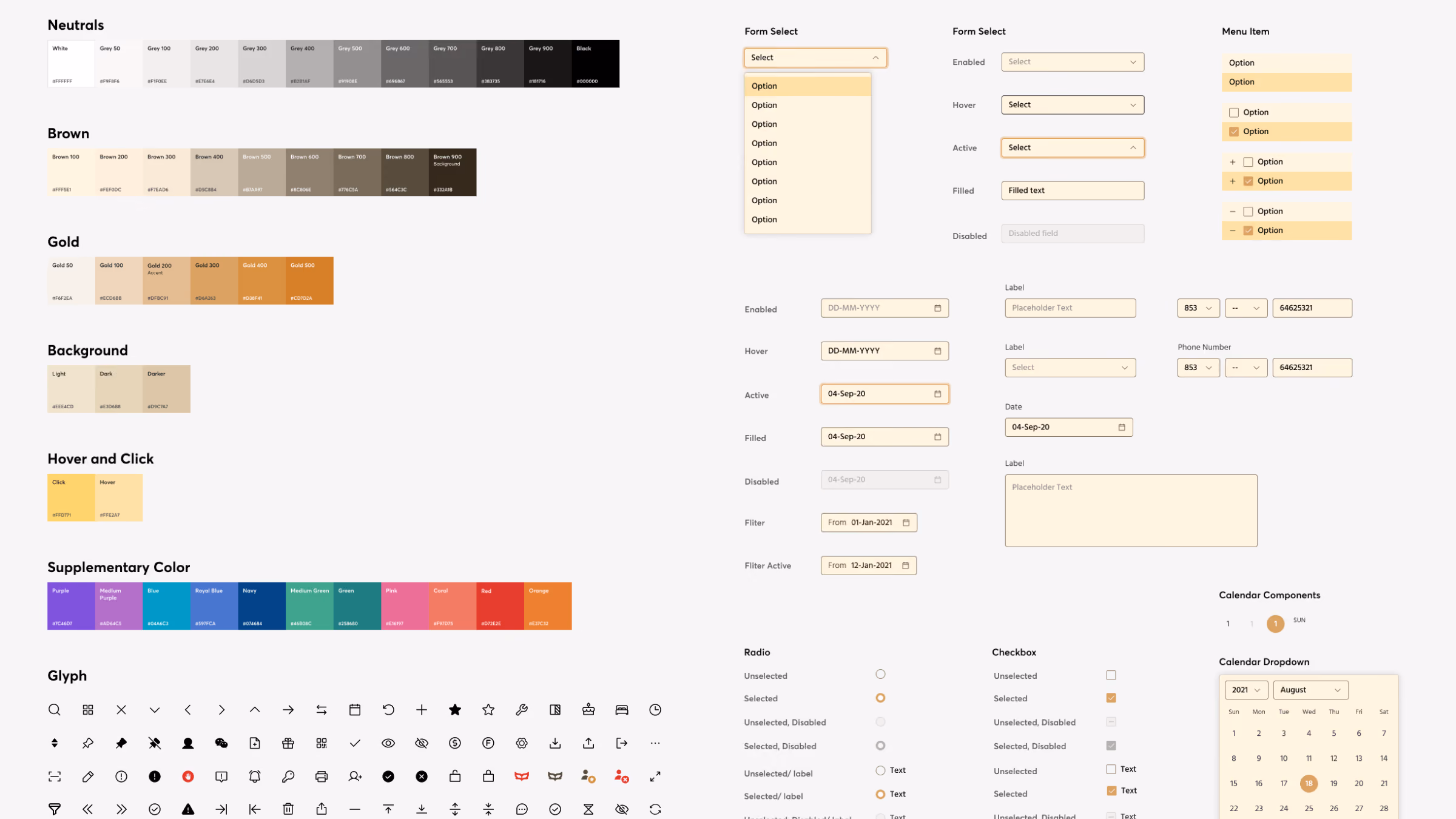Click the red mask glyph
Viewport: 1456px width, 819px height.
click(522, 777)
